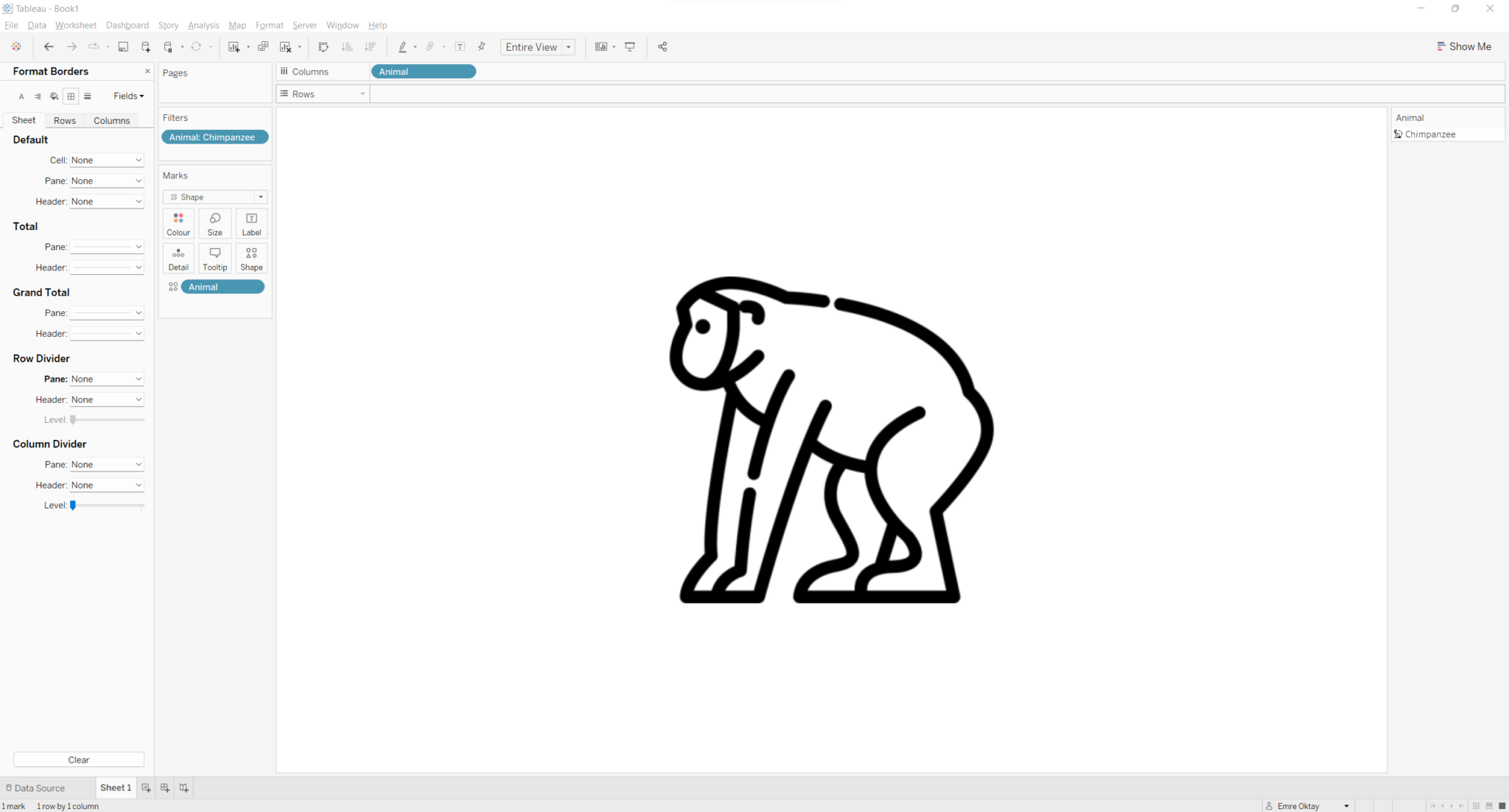Open the Analysis menu
Screen dimensions: 1509x812
point(203,25)
